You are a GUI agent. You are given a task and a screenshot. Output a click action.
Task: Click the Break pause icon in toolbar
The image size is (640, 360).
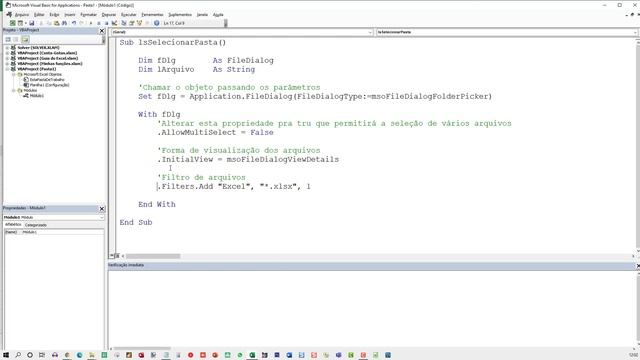pyautogui.click(x=98, y=23)
